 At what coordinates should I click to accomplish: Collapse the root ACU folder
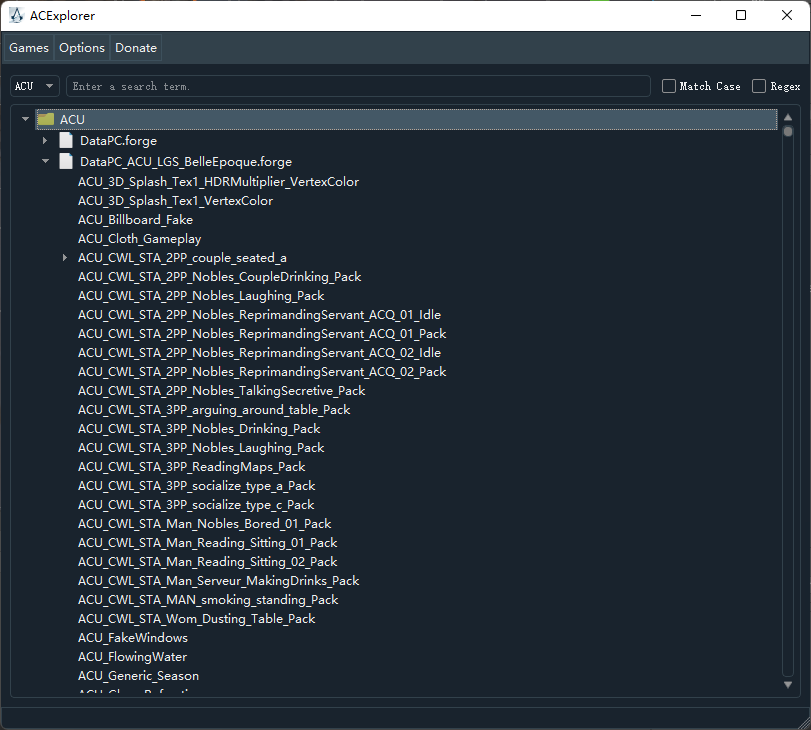coord(25,119)
